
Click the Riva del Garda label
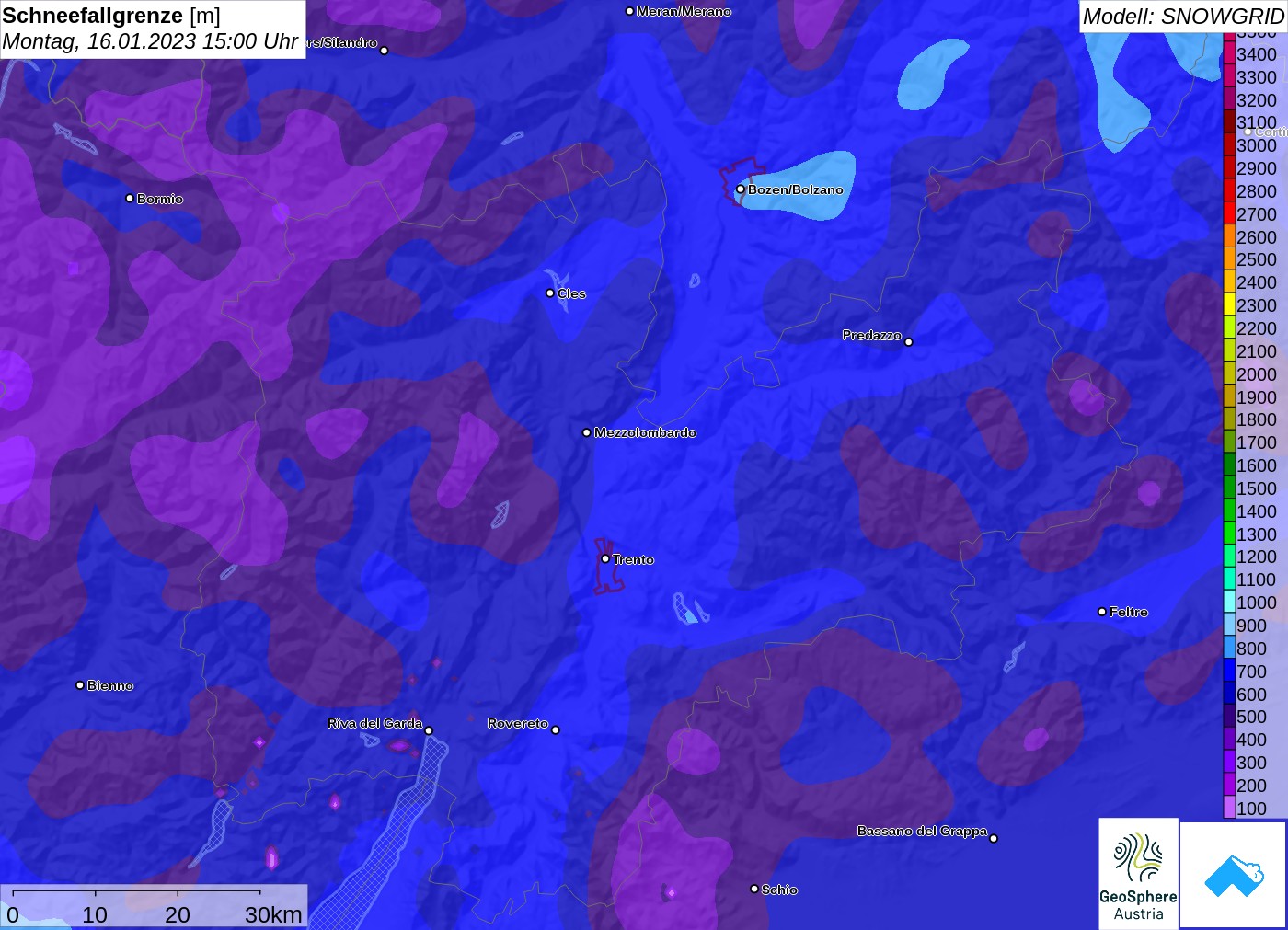pos(374,723)
